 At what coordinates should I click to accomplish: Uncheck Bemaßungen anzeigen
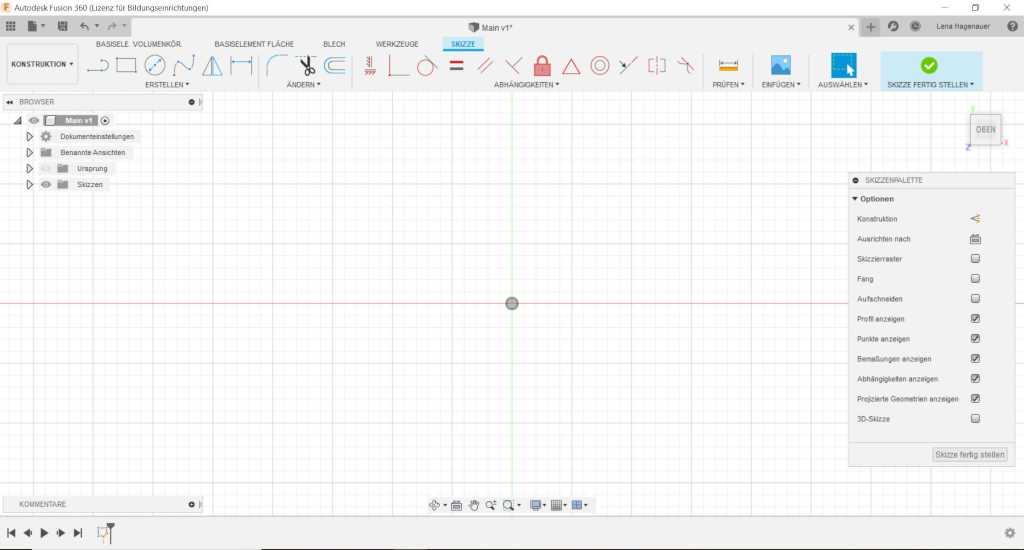pos(975,359)
